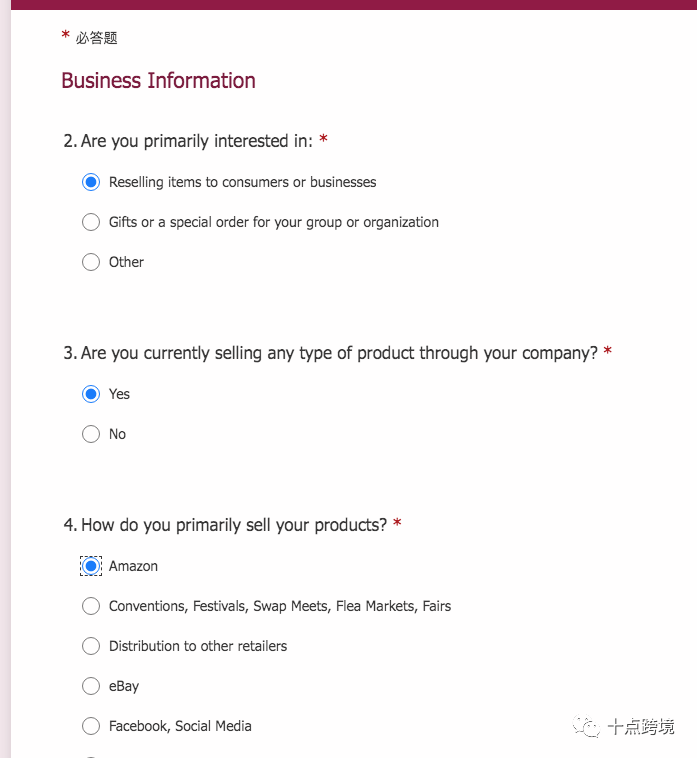
Task: Click the eBay option label text
Action: [124, 686]
